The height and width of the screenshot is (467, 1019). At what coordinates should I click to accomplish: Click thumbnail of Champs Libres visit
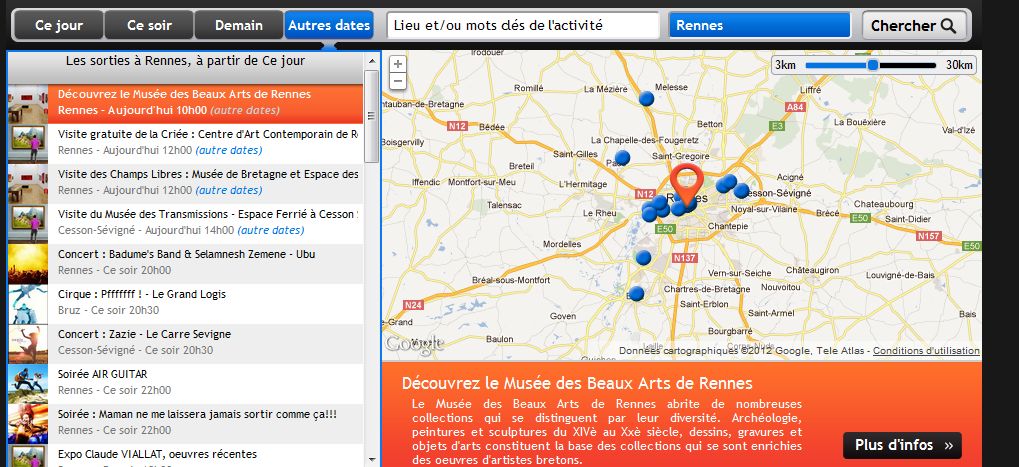click(28, 184)
